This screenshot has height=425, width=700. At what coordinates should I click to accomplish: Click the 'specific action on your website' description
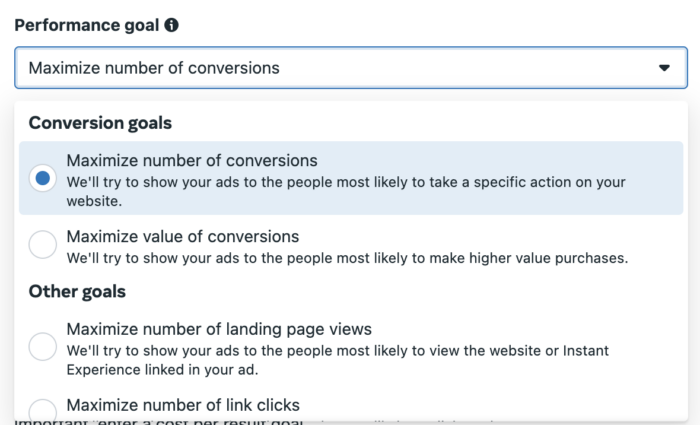pos(346,192)
